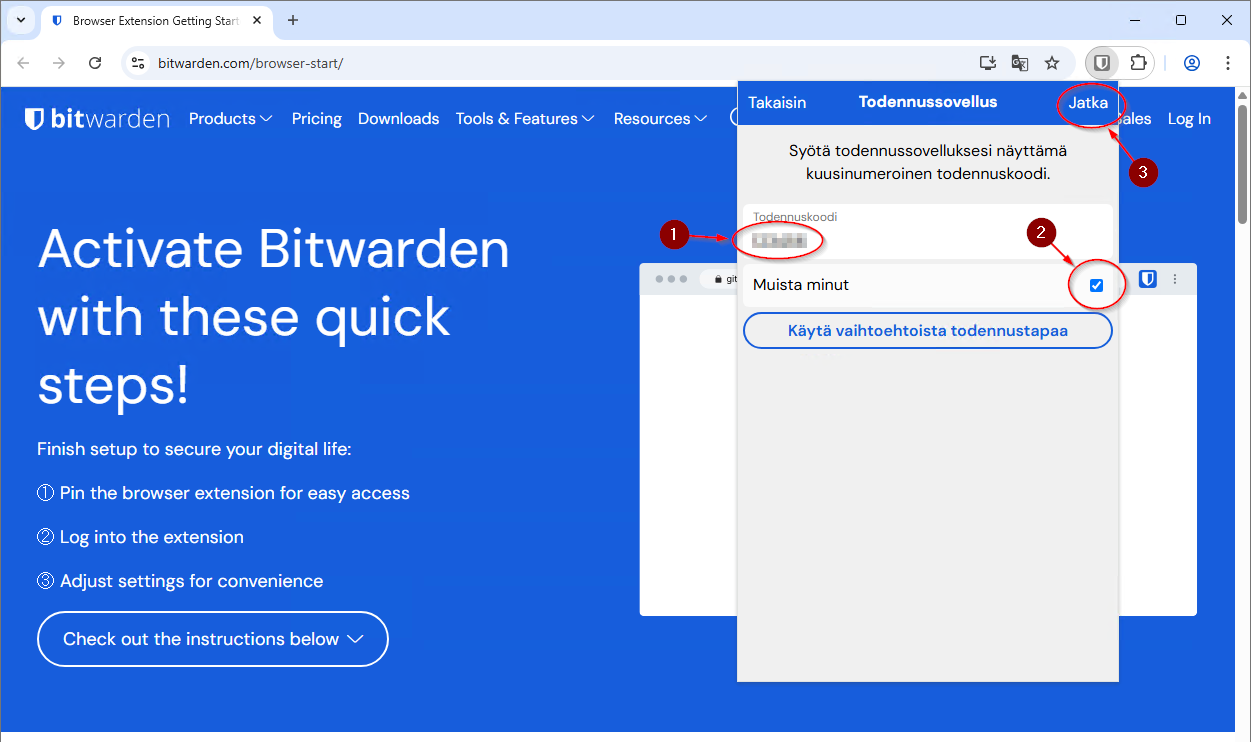Click the Activate Bitwarden heading
Screen dimensions: 1251x742
point(274,318)
